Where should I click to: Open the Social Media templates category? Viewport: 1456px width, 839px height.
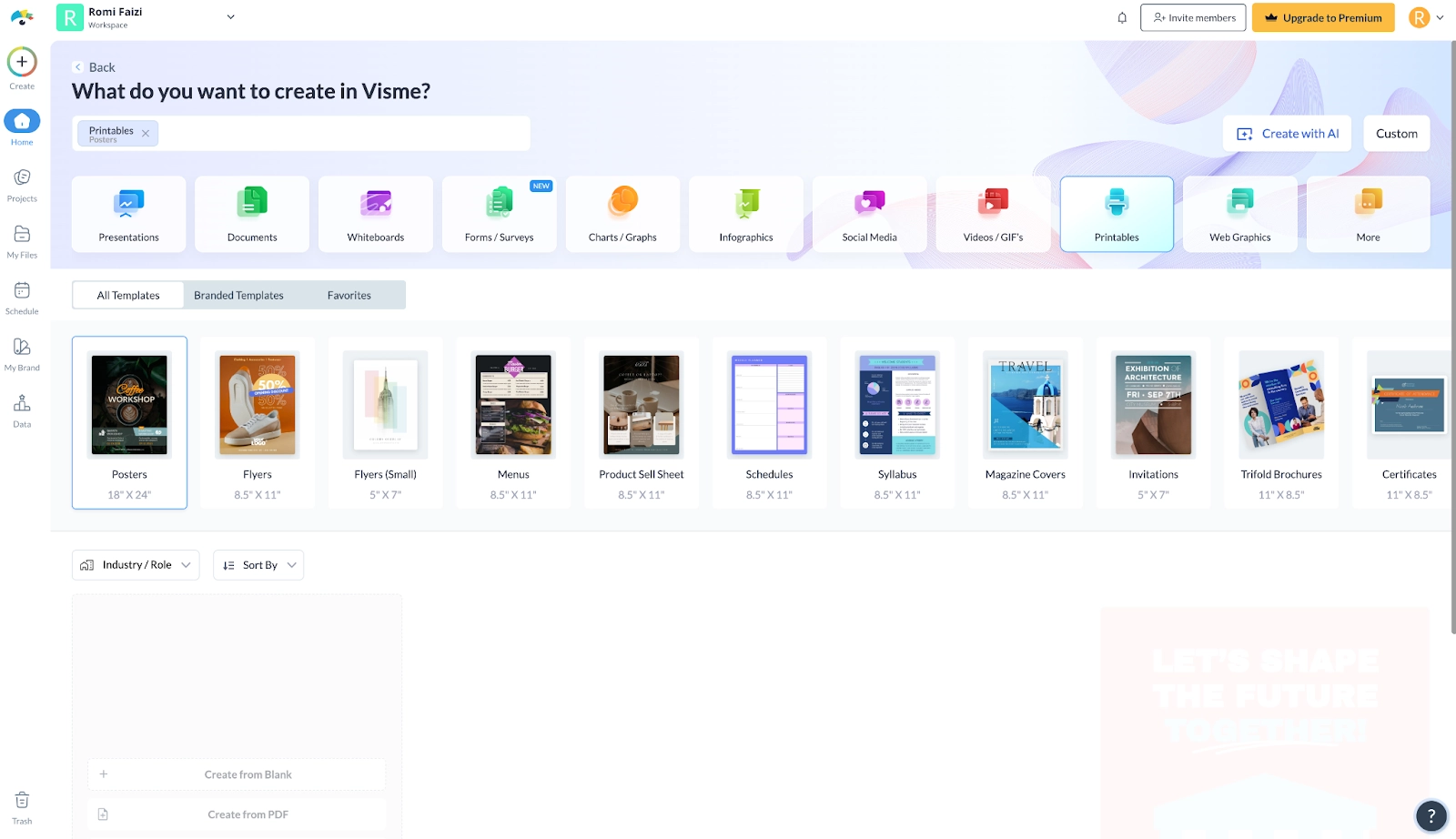[869, 213]
